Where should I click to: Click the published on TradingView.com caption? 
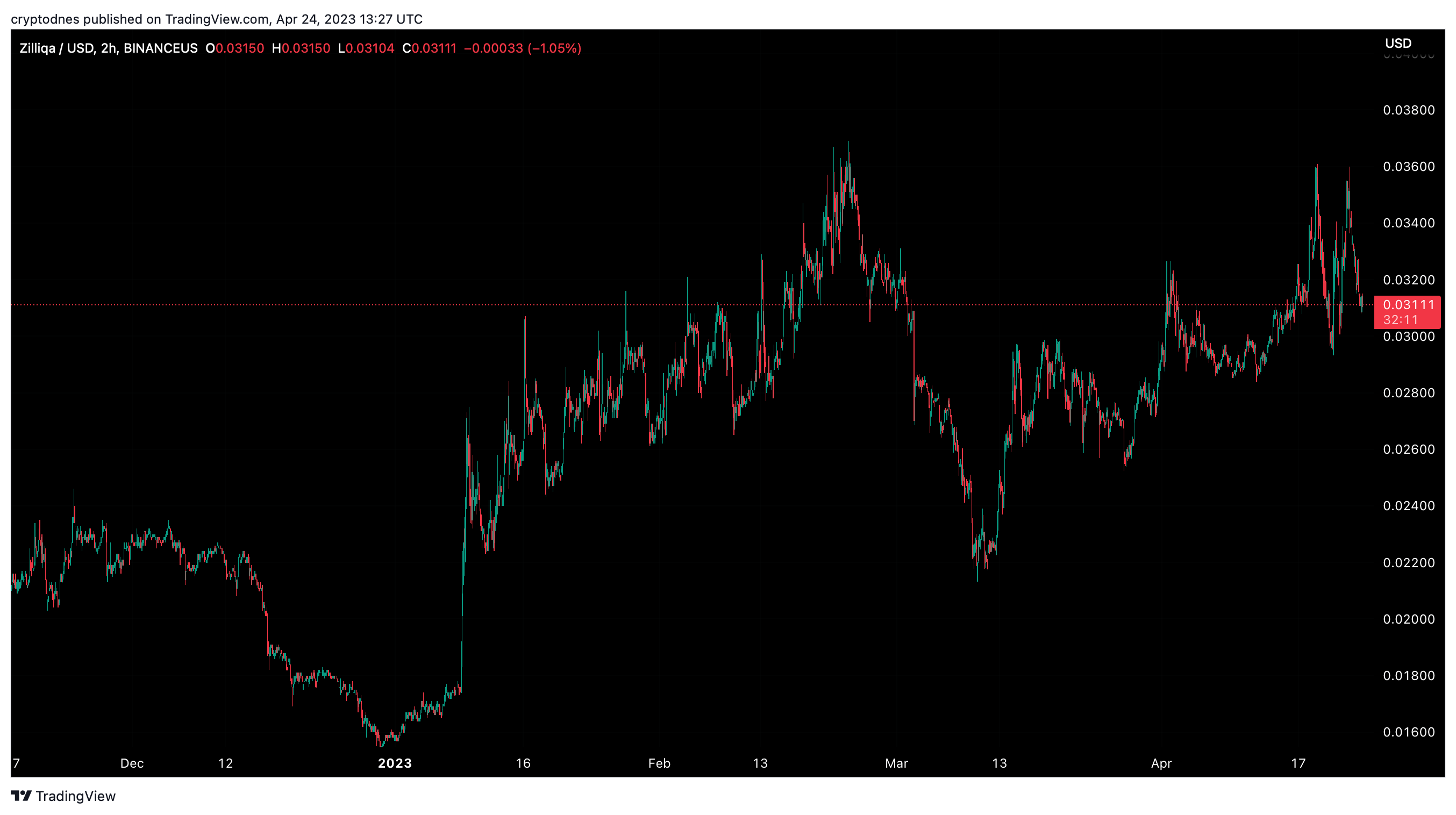tap(217, 19)
